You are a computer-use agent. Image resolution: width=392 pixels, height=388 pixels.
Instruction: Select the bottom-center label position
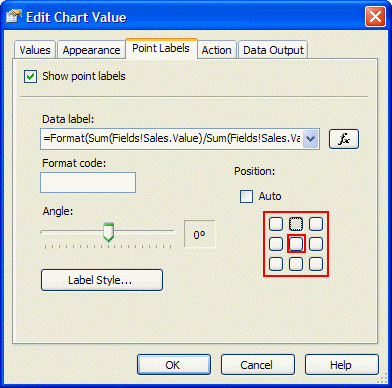click(x=296, y=264)
